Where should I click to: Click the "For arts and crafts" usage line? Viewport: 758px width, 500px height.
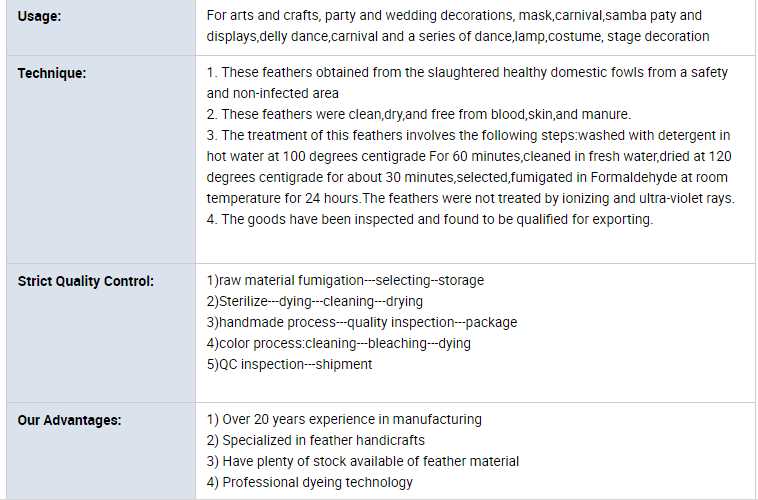454,16
